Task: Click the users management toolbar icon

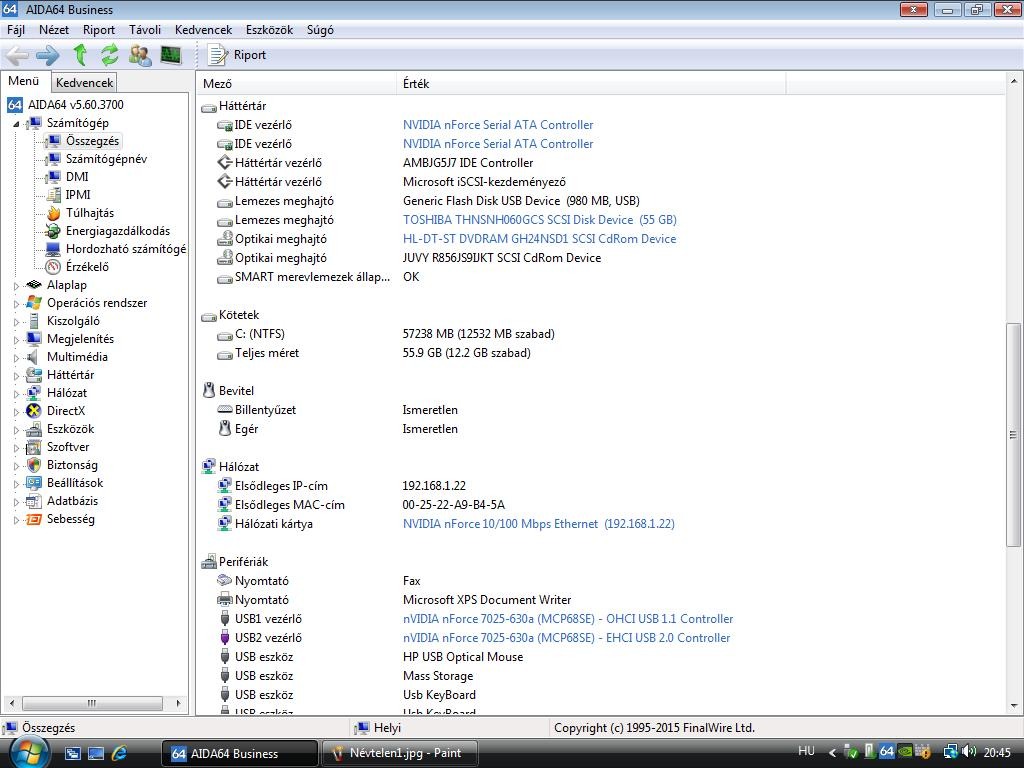Action: [140, 55]
